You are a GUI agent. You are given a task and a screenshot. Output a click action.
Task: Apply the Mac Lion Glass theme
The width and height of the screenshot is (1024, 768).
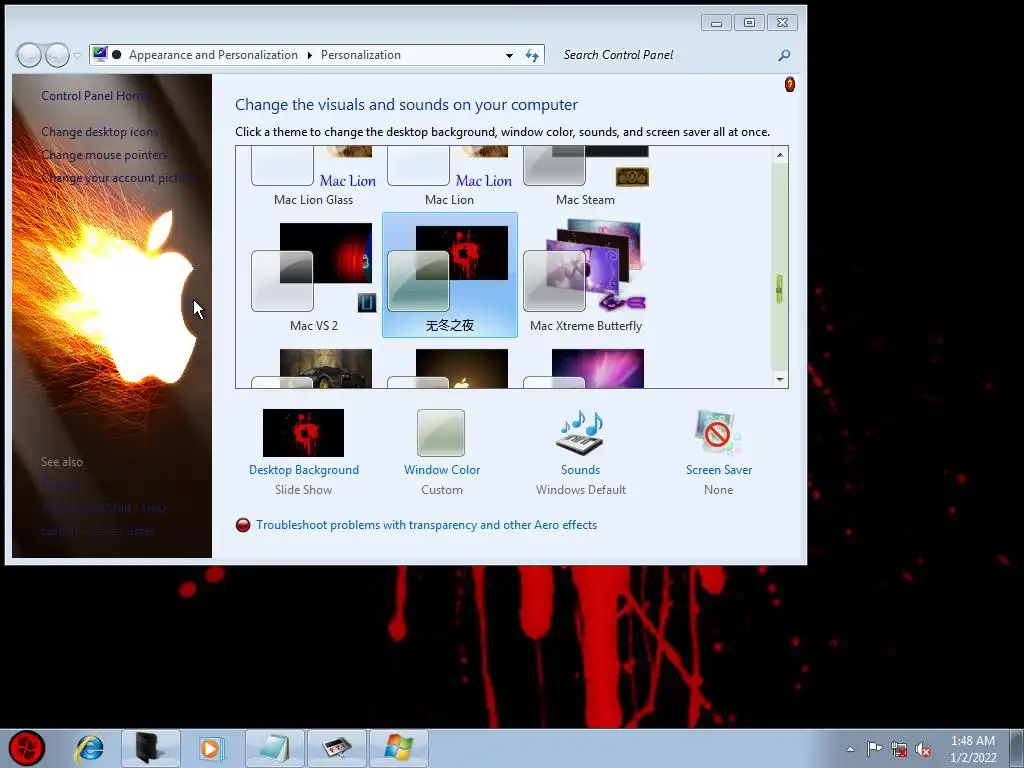click(x=313, y=177)
